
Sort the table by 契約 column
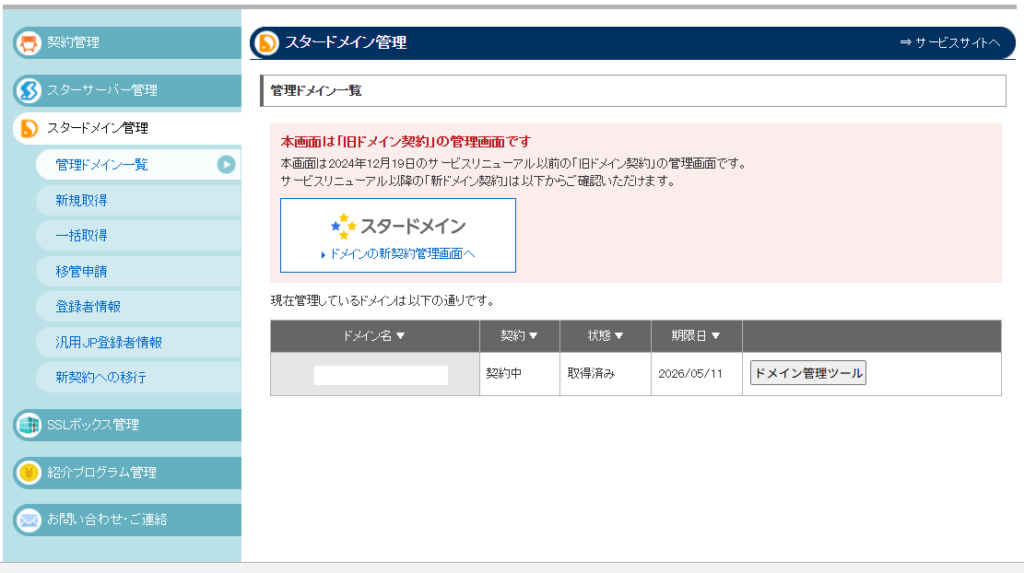(x=519, y=336)
